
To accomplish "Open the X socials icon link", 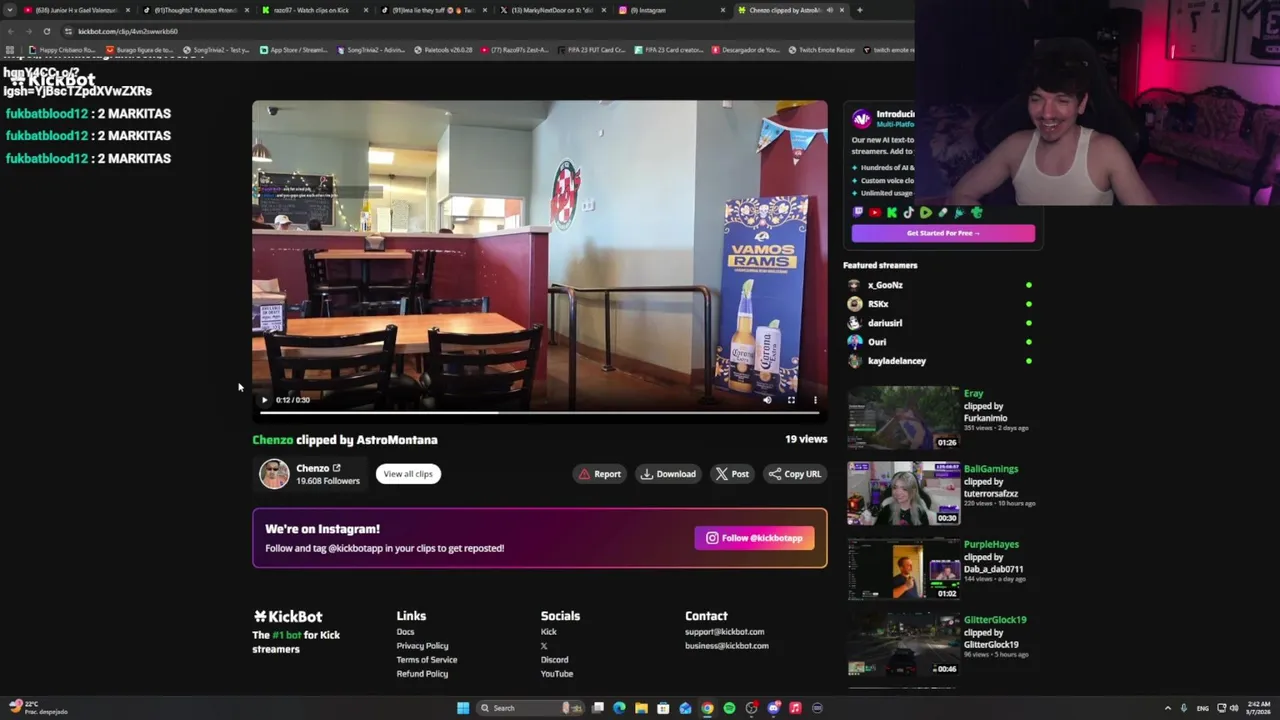I will click(x=544, y=646).
